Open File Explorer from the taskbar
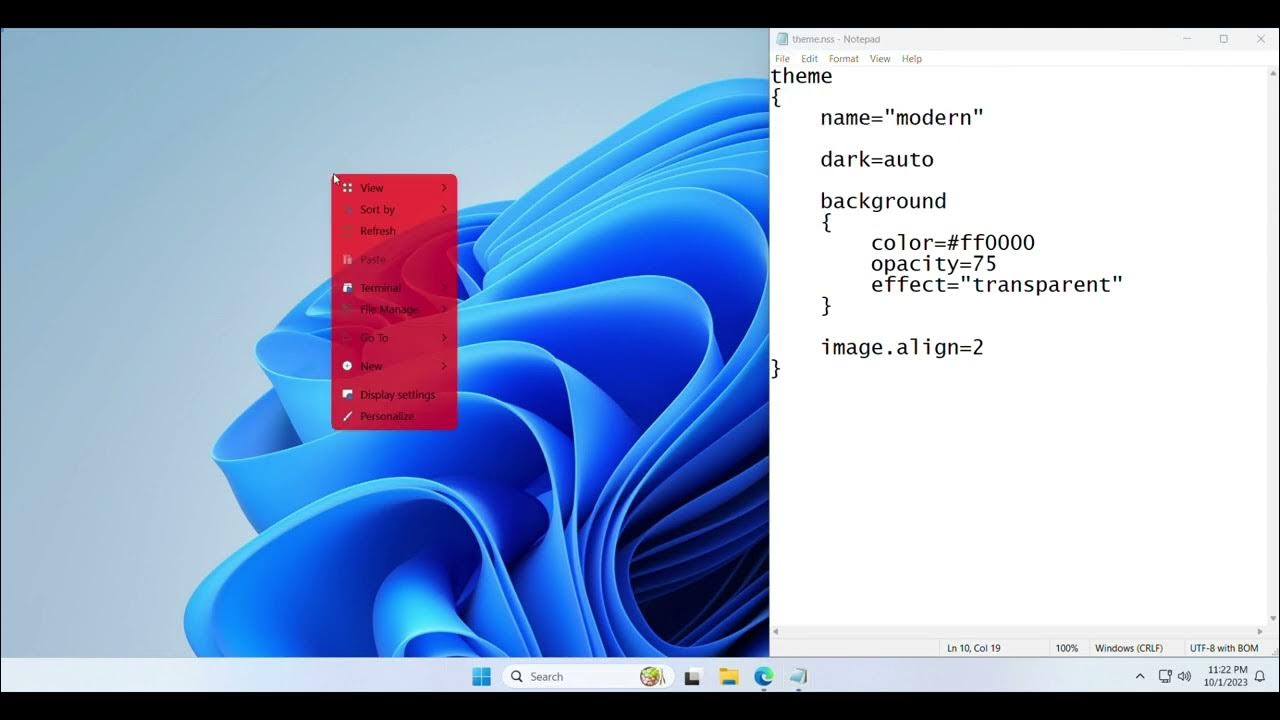1280x720 pixels. tap(728, 677)
